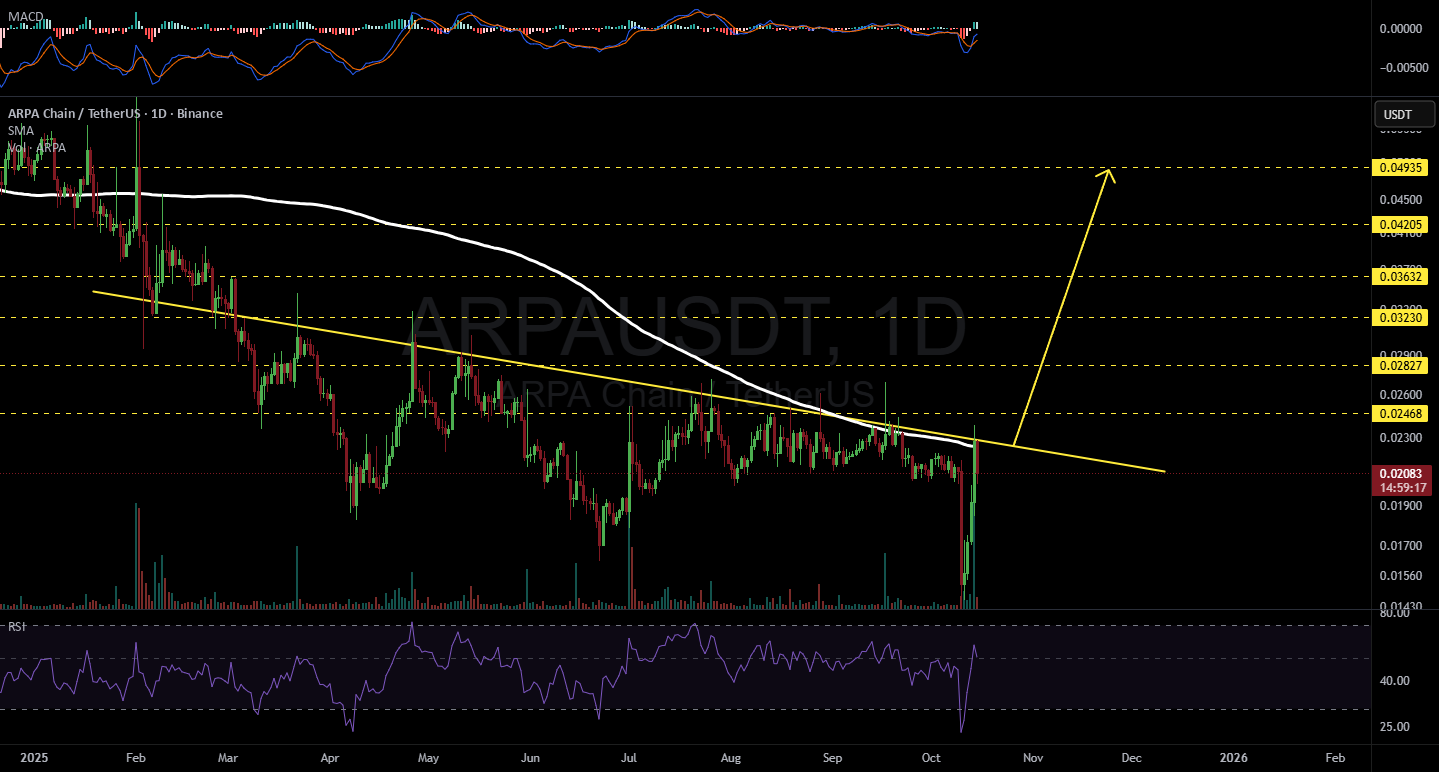Viewport: 1439px width, 772px height.
Task: Select the ARPA Chain / TetherUS chart title
Action: pyautogui.click(x=115, y=113)
